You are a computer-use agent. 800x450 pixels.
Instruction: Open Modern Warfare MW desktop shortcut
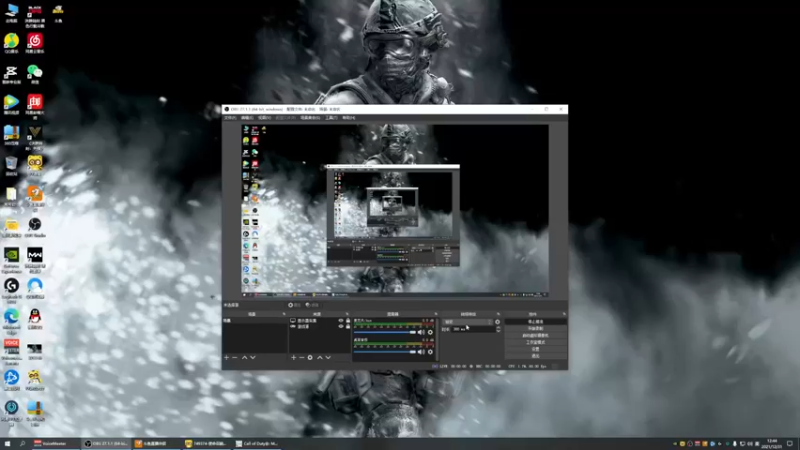35,260
